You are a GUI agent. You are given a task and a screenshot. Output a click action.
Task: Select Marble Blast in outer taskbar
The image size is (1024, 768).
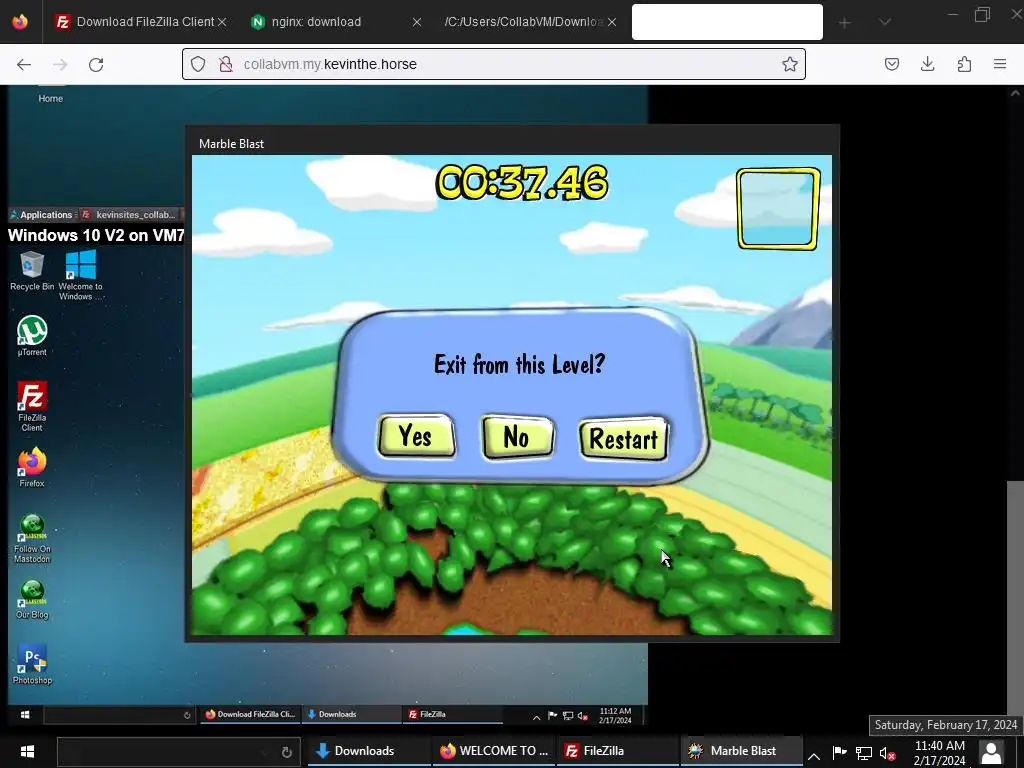pyautogui.click(x=742, y=751)
